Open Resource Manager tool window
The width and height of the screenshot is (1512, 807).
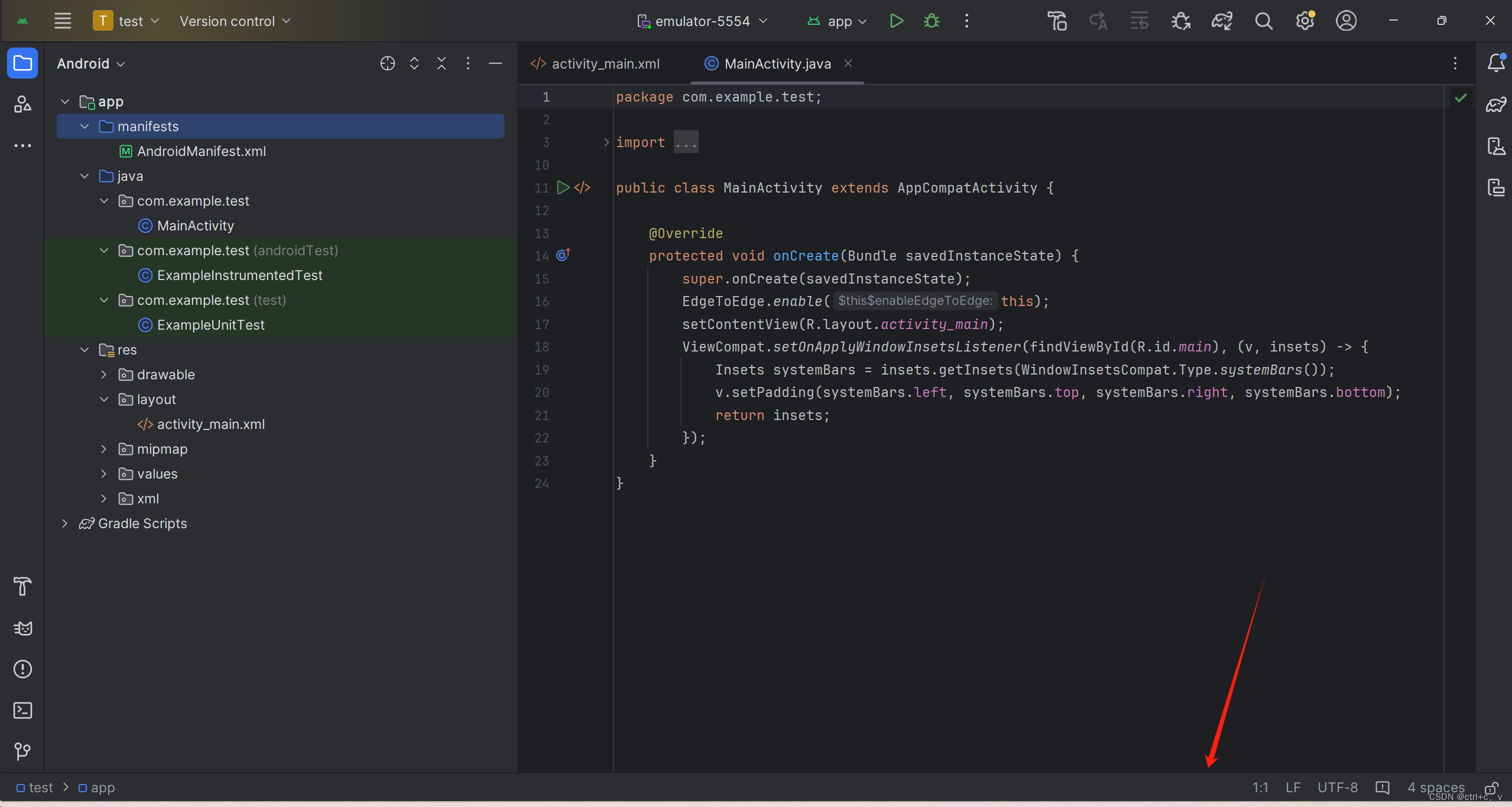point(22,104)
